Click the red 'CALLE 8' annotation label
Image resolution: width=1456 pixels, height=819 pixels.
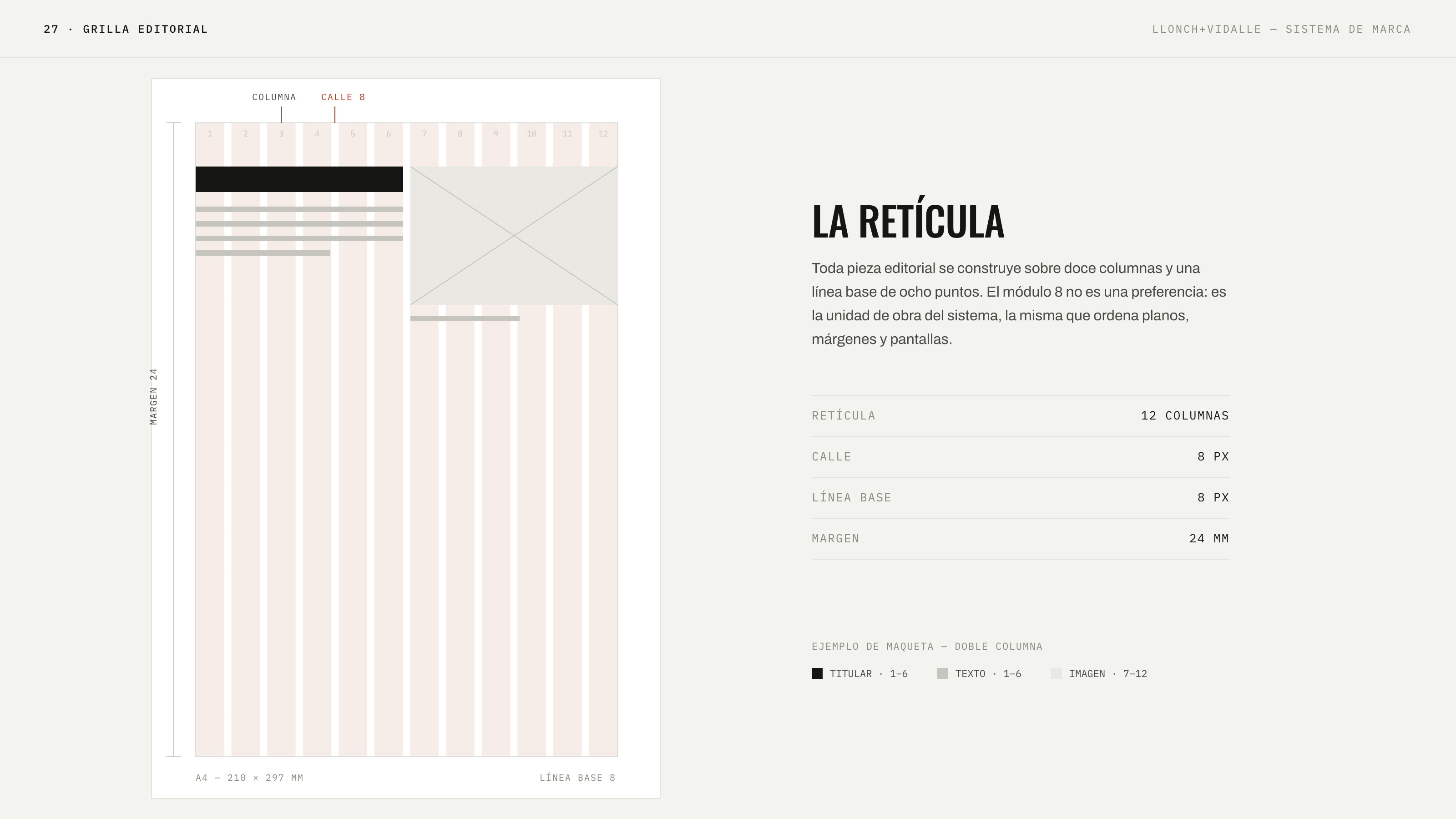343,97
